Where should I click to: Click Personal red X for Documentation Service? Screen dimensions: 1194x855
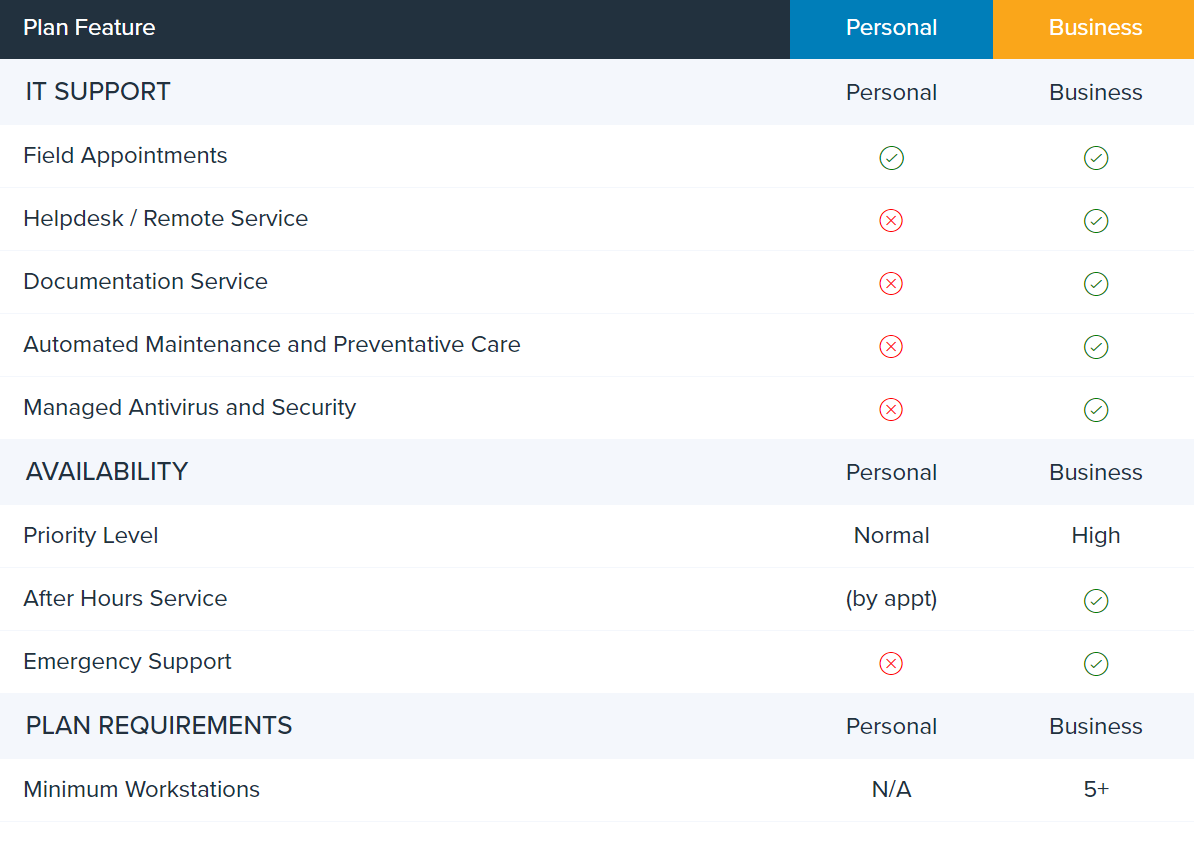tap(891, 284)
